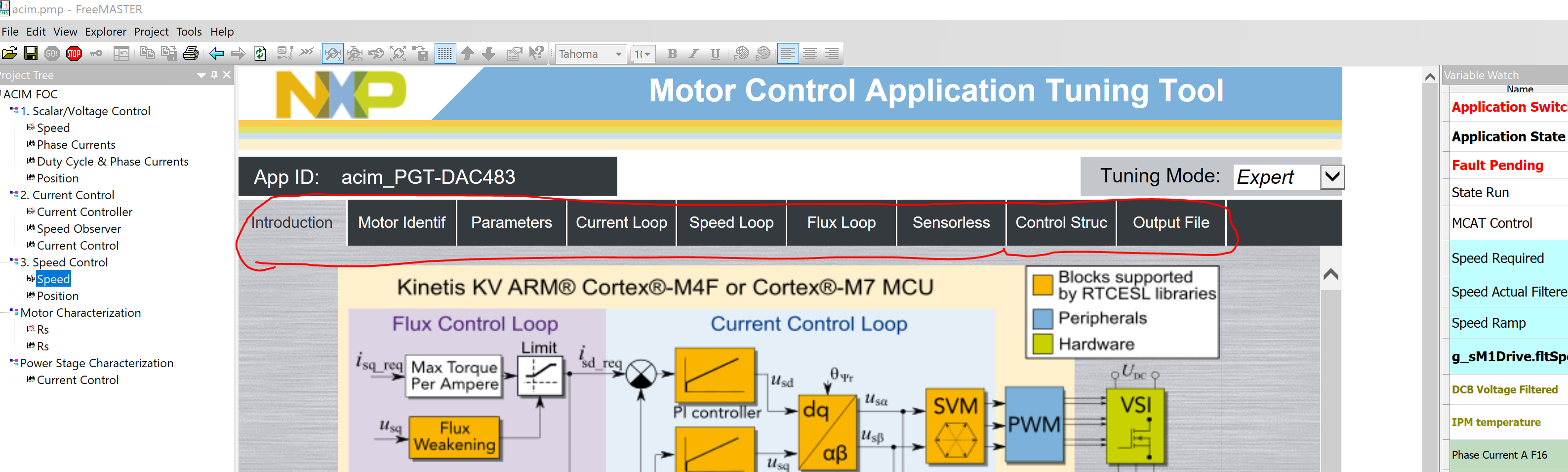Click the Stop communication icon
The height and width of the screenshot is (472, 1568).
74,53
